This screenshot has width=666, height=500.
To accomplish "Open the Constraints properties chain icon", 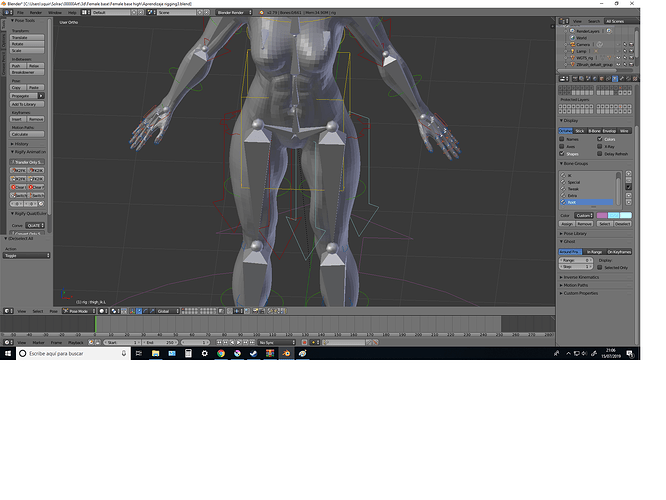I will point(608,79).
